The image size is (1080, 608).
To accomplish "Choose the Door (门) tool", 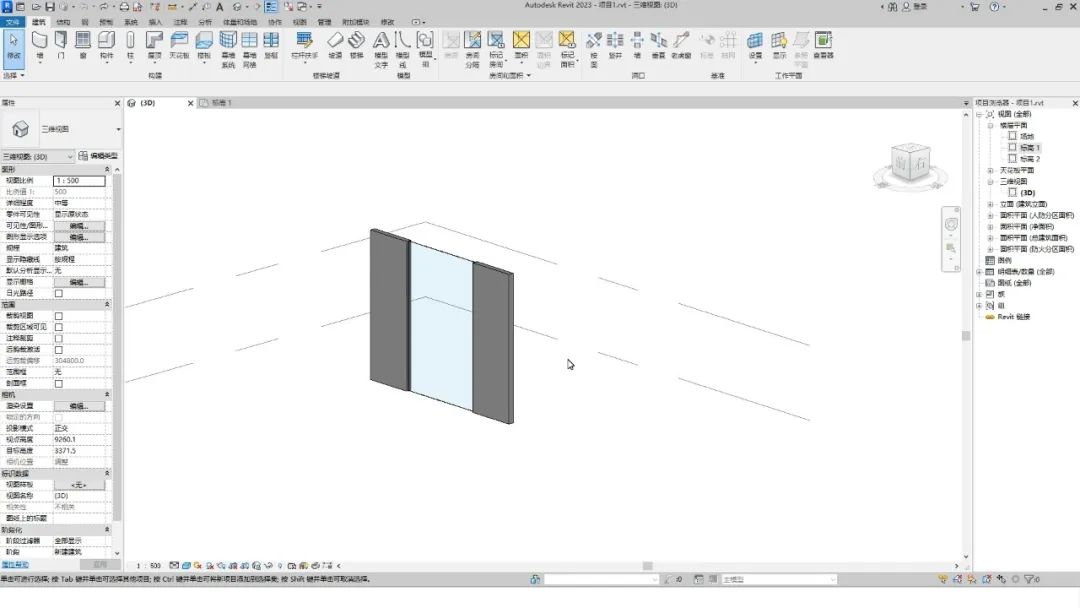I will [61, 45].
